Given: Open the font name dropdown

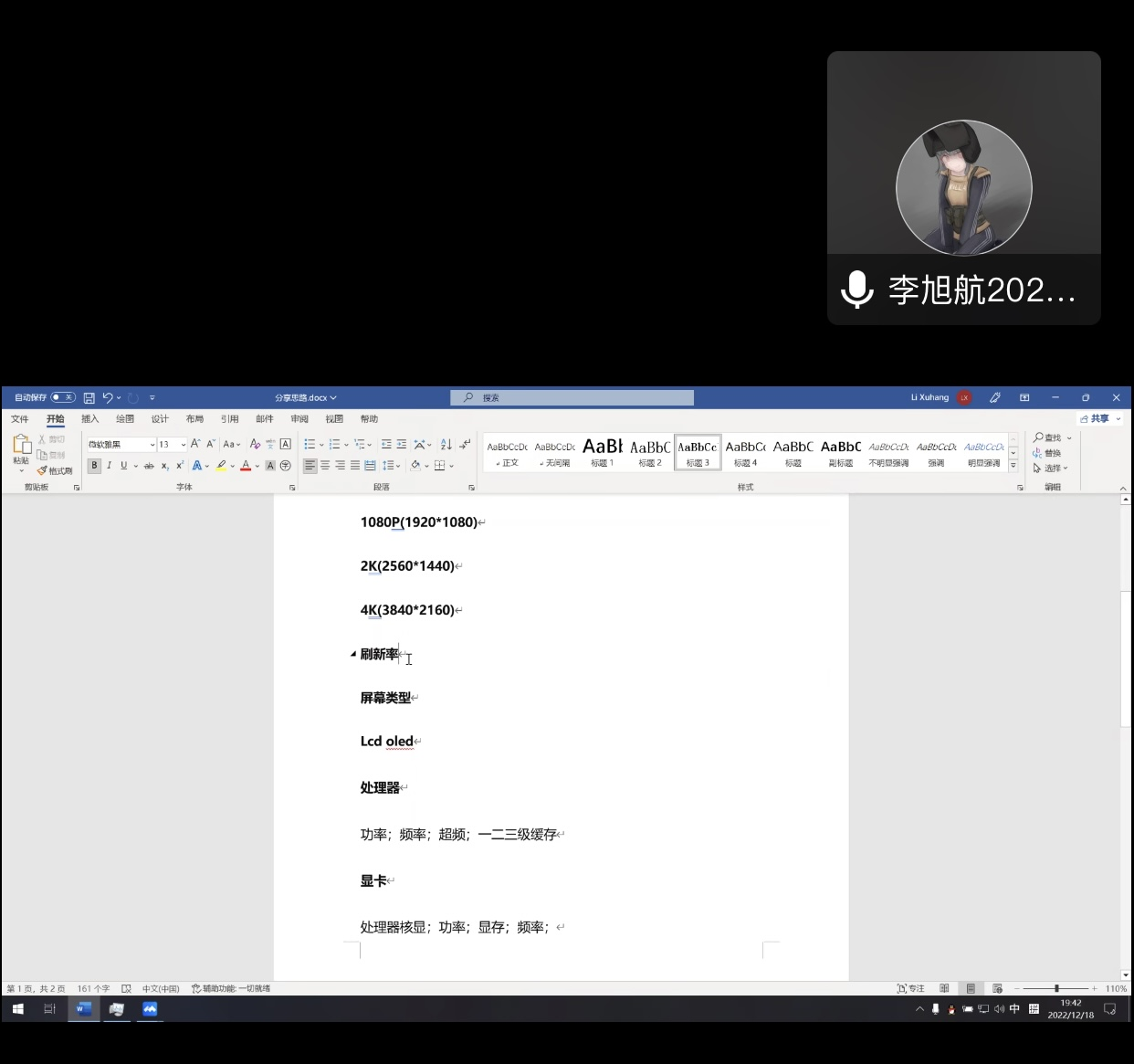Looking at the screenshot, I should click(x=152, y=445).
